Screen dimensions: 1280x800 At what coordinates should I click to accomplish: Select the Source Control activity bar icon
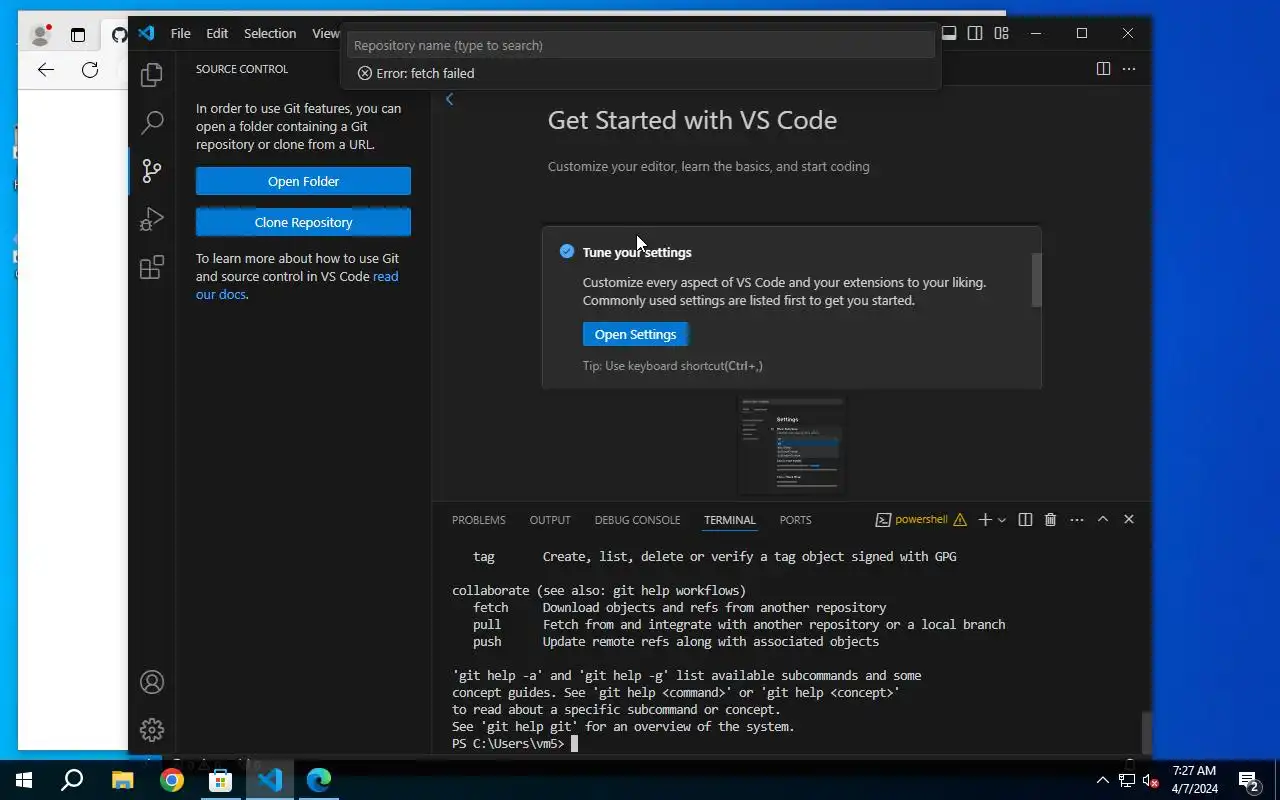point(152,170)
